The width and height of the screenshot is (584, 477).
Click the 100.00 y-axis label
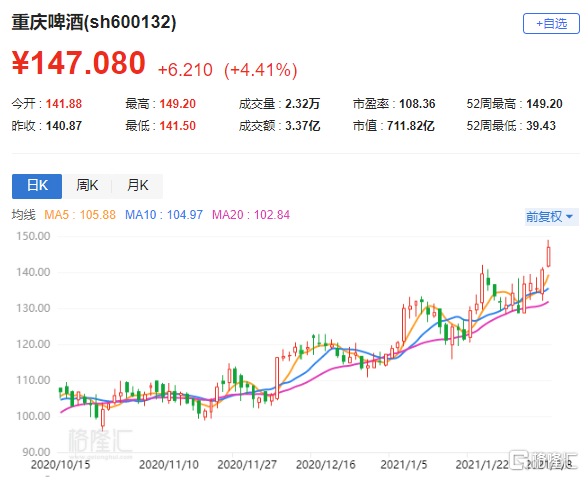tap(33, 416)
